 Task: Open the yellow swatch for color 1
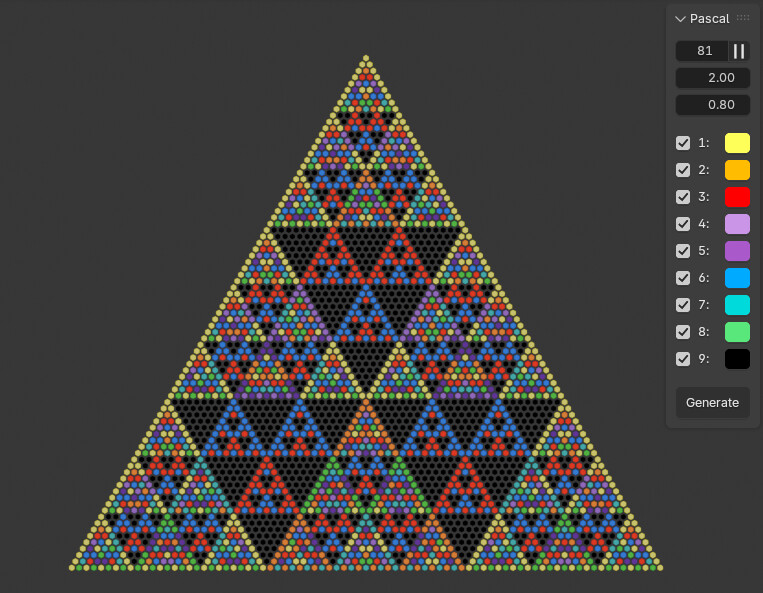[737, 143]
